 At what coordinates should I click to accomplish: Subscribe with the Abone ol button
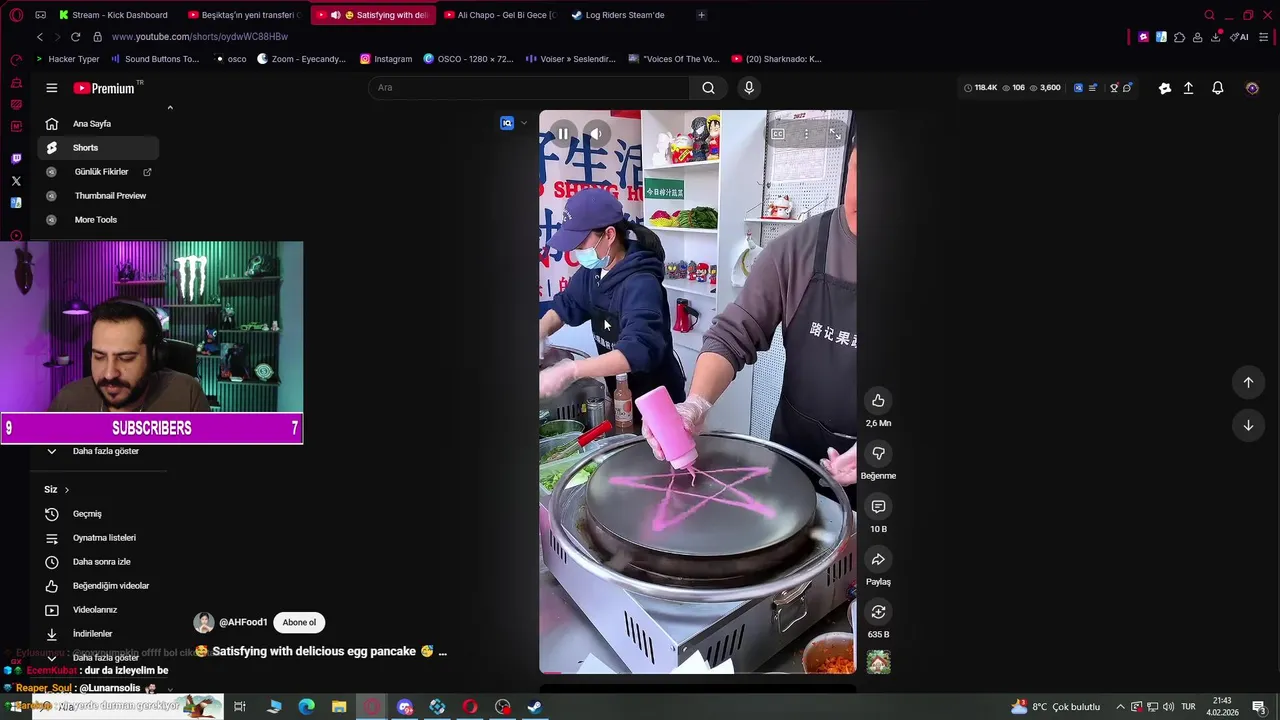tap(299, 622)
